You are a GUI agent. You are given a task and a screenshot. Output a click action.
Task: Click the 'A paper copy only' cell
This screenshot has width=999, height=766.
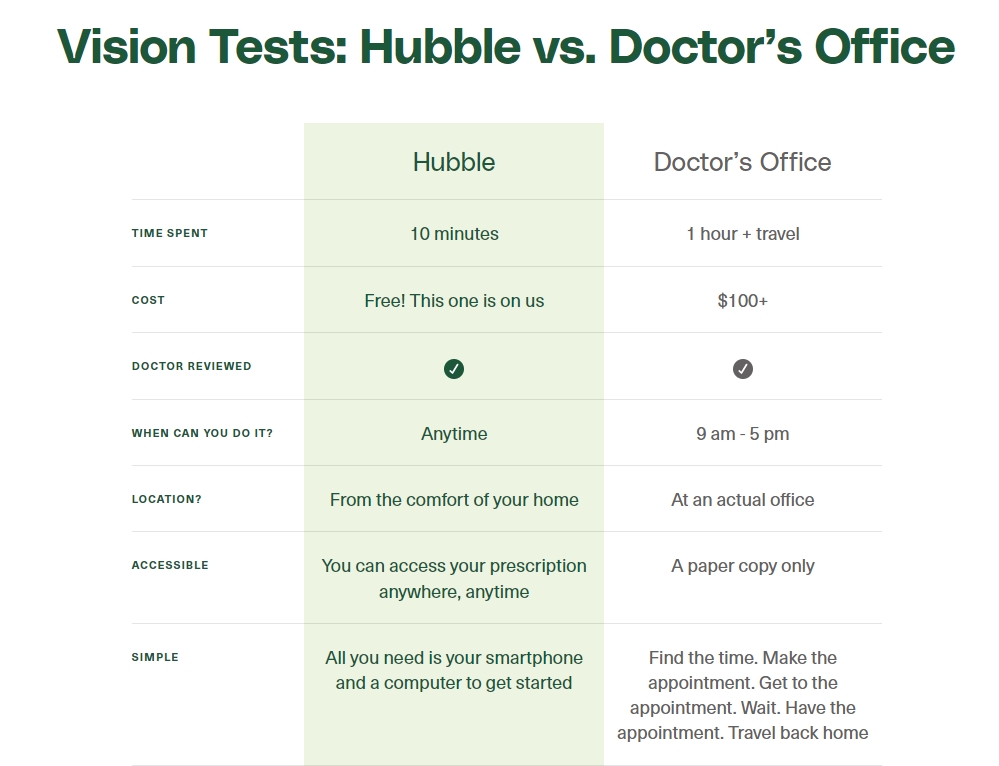point(743,566)
